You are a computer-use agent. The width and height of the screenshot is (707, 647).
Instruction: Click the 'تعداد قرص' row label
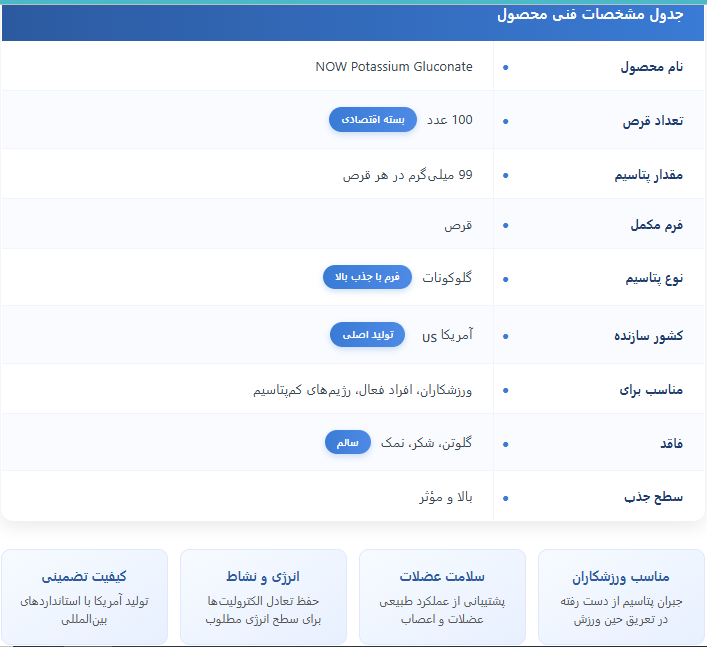[653, 121]
